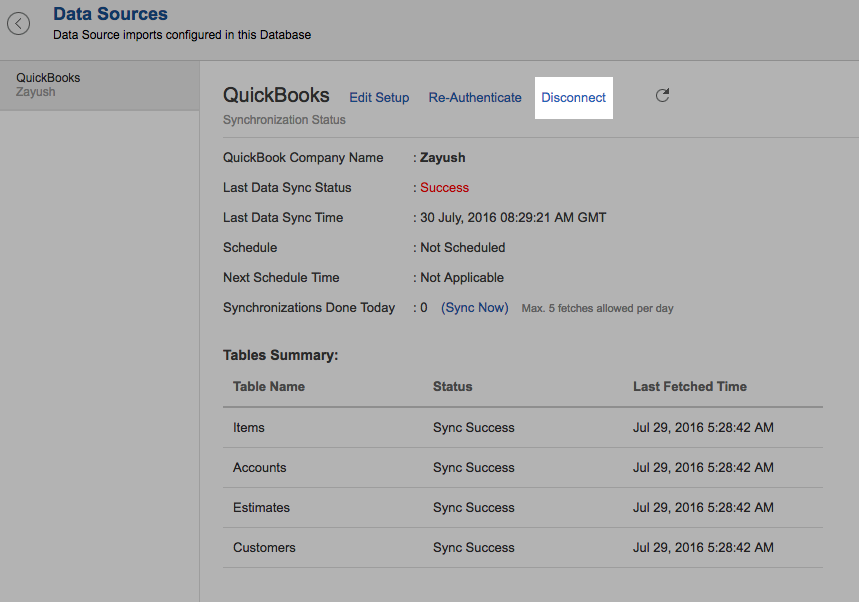Click the Sync Now link
The height and width of the screenshot is (602, 859).
click(475, 308)
